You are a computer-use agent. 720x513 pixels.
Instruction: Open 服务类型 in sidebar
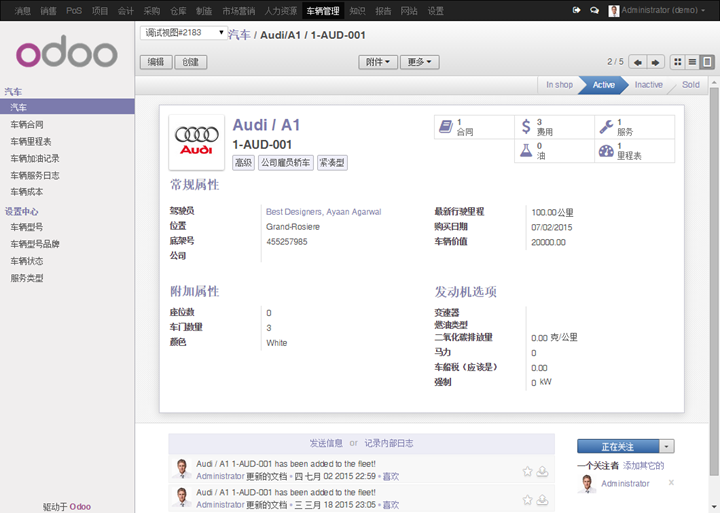click(27, 278)
